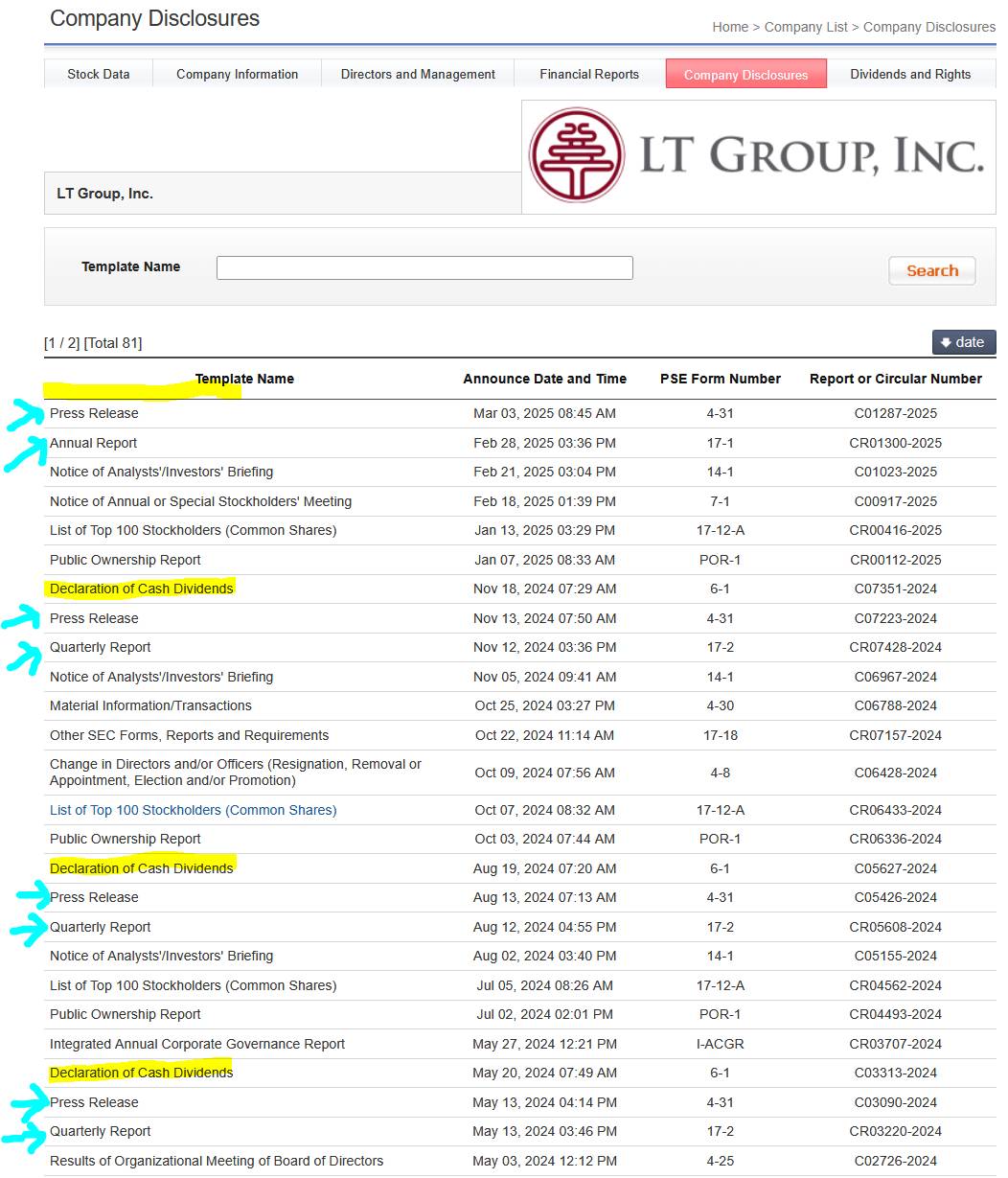
Task: Open the Results of Organizational Meeting disclosure
Action: [x=216, y=1161]
